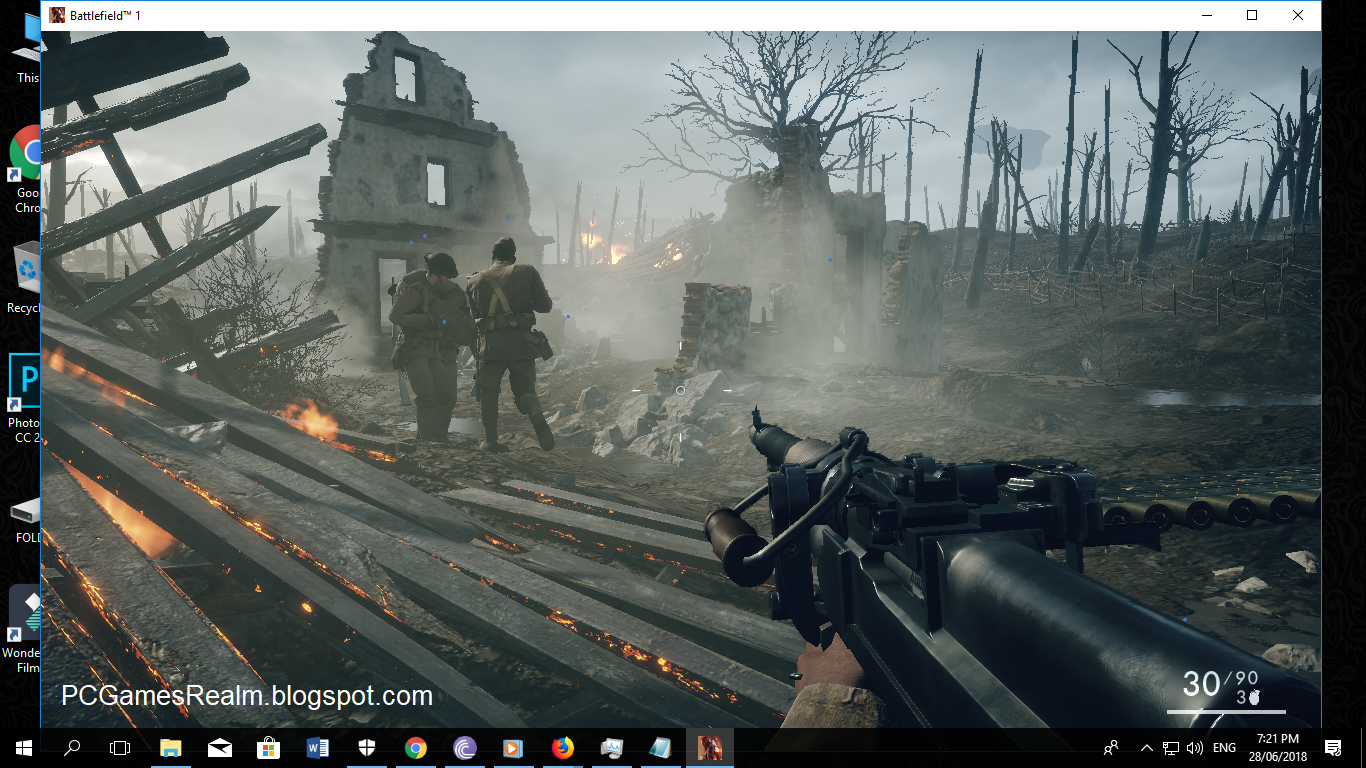Open the BitTorrent client from taskbar

(465, 747)
